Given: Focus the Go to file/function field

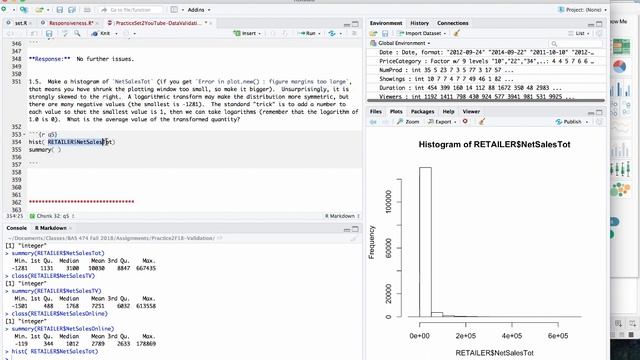Looking at the screenshot, I should [130, 9].
